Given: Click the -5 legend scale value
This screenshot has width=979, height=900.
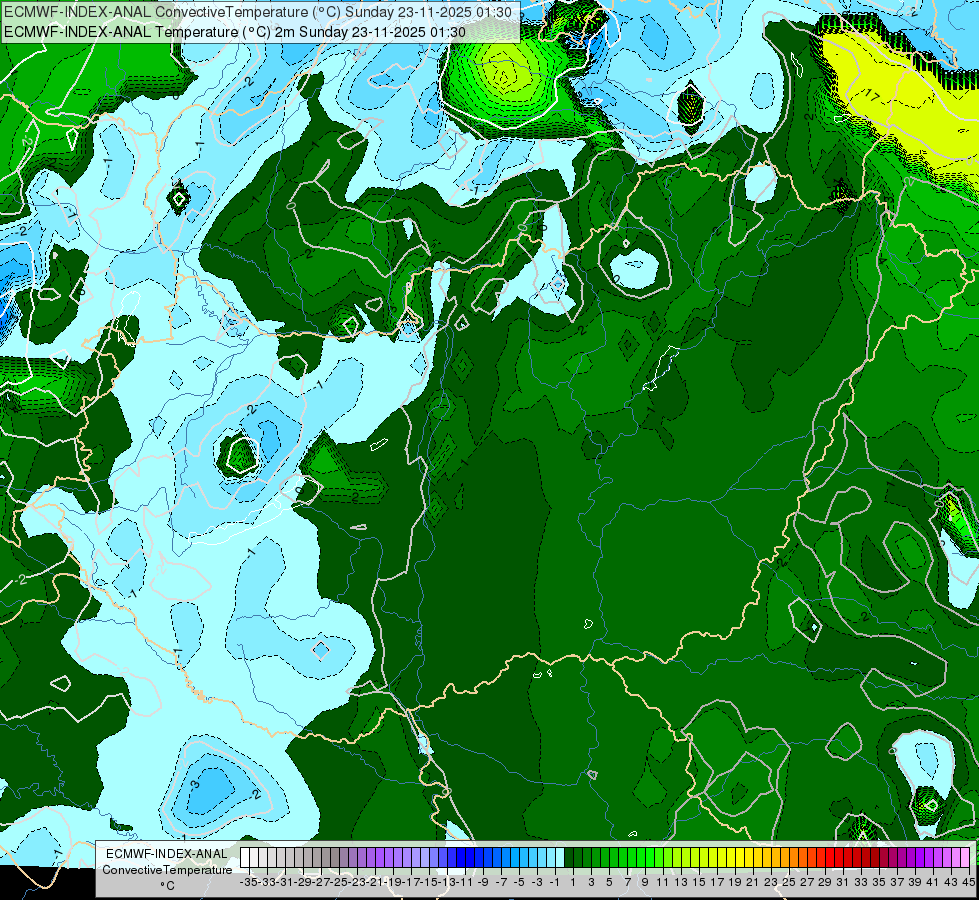Looking at the screenshot, I should coord(519,883).
